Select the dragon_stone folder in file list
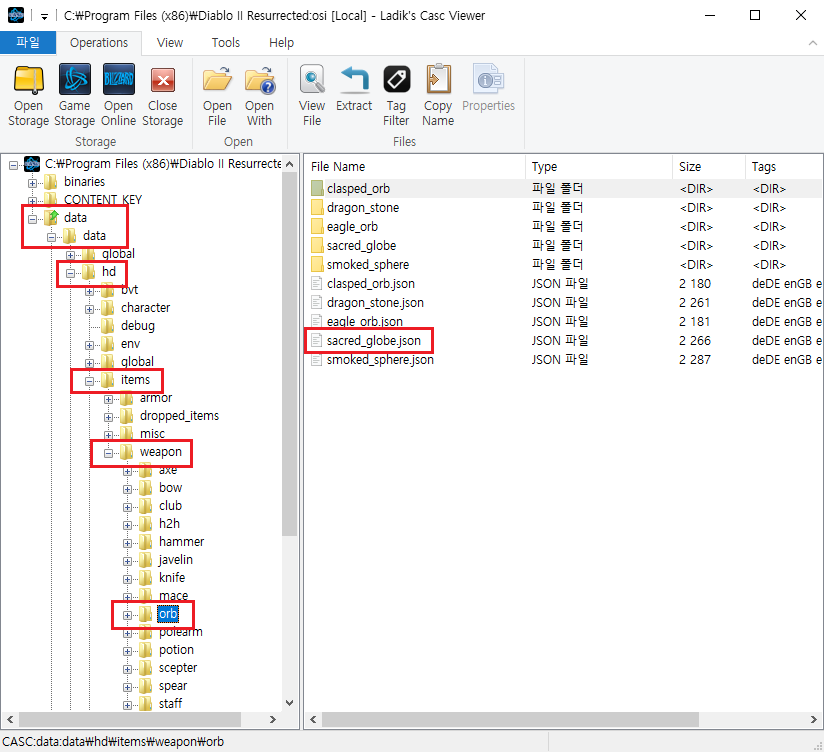Image resolution: width=824 pixels, height=753 pixels. click(x=363, y=208)
